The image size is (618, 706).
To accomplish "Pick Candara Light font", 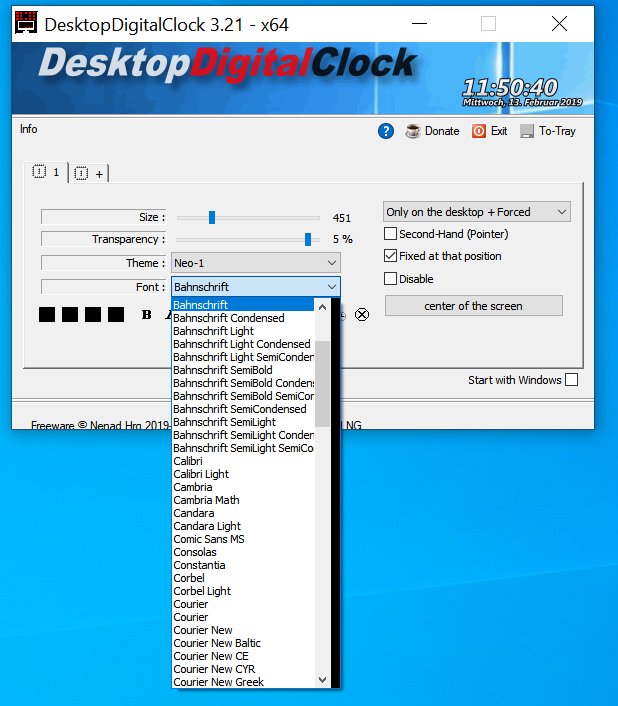I will 244,526.
